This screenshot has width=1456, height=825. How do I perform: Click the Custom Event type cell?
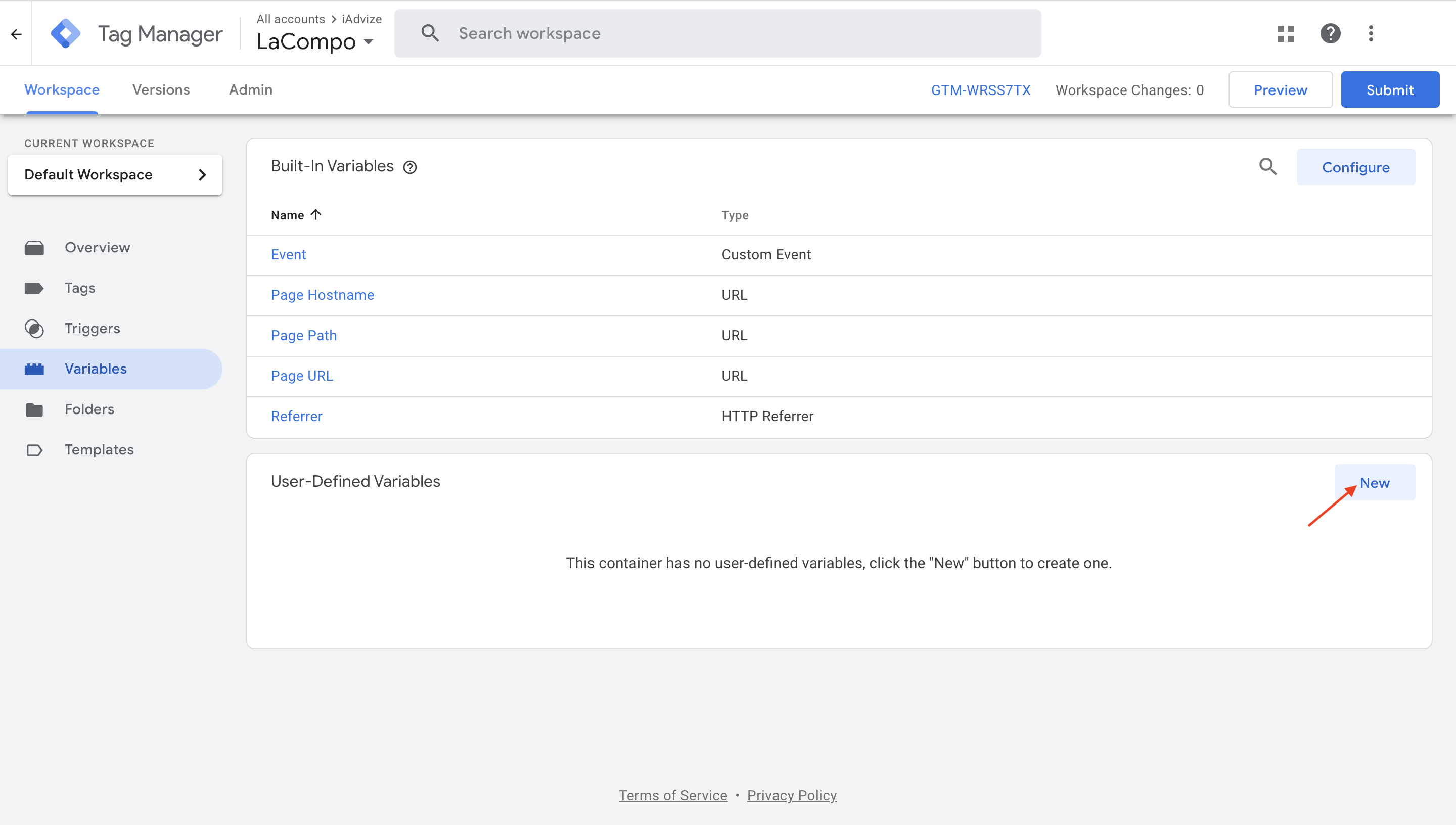point(766,254)
